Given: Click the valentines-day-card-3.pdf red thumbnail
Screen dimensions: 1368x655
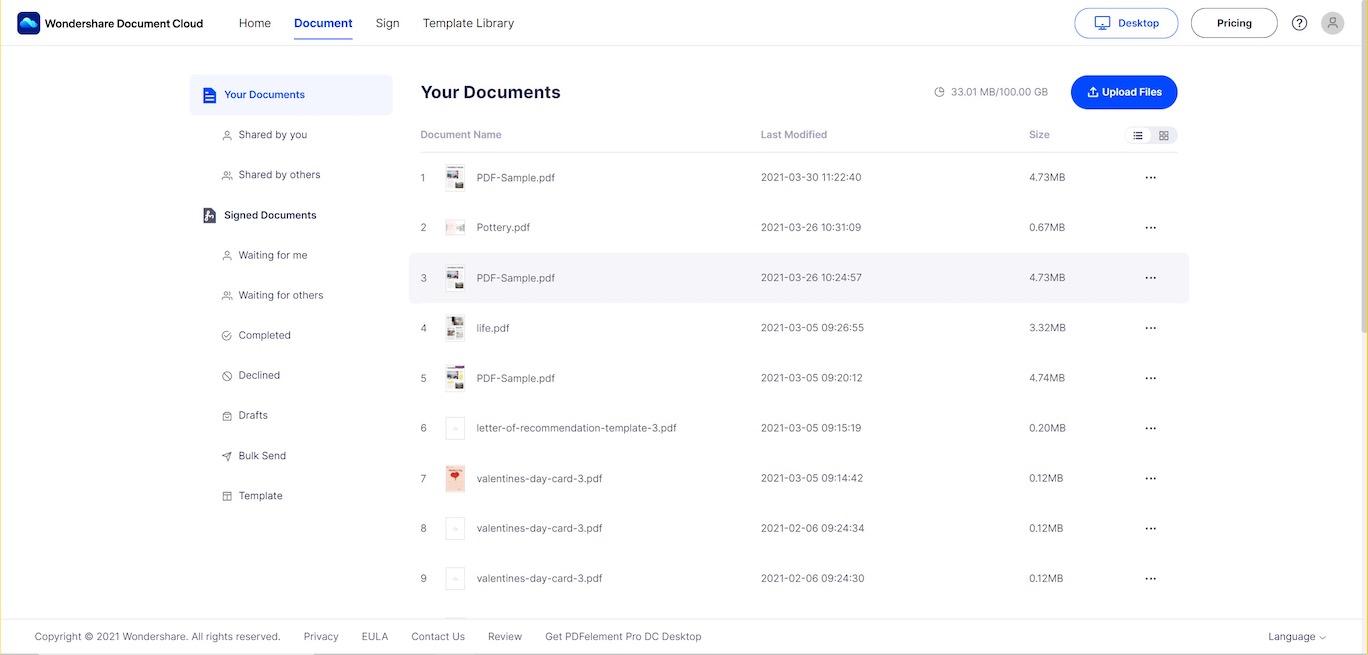Looking at the screenshot, I should [x=455, y=478].
